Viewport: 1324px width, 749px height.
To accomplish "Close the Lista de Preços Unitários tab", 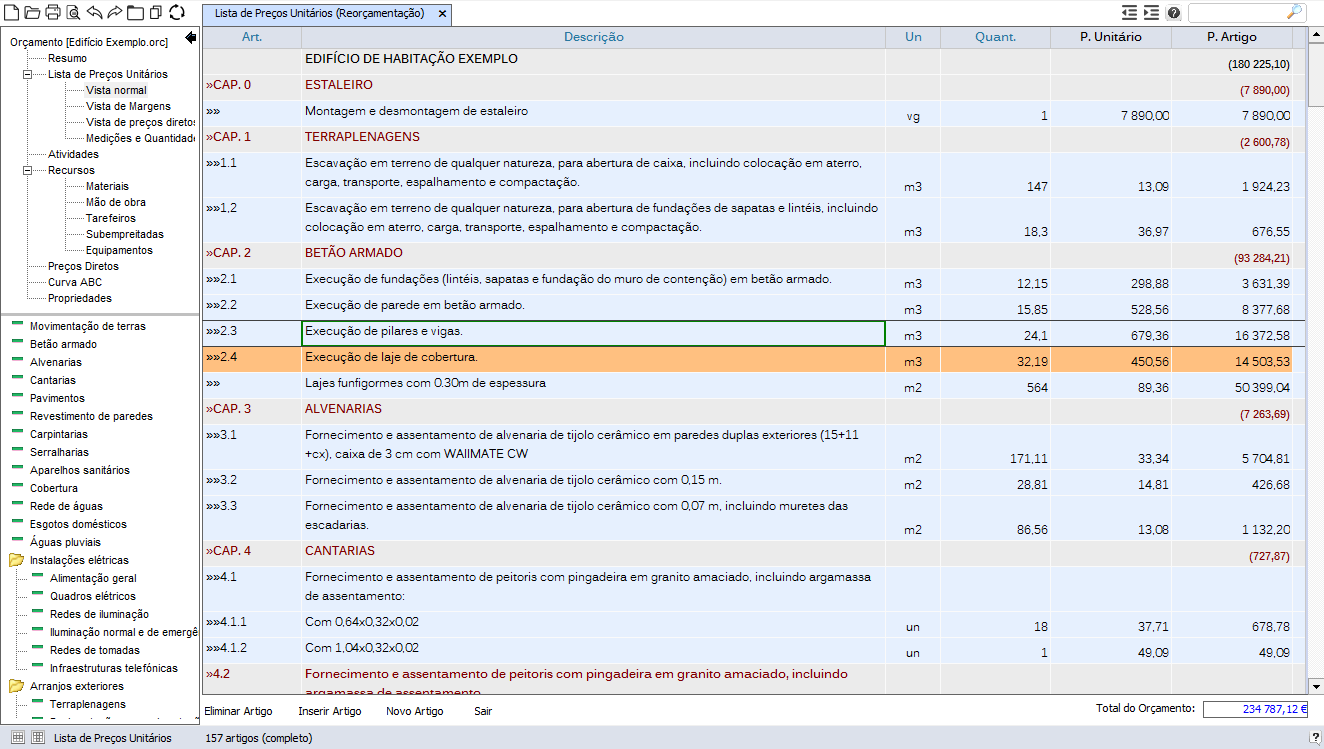I will pos(442,14).
